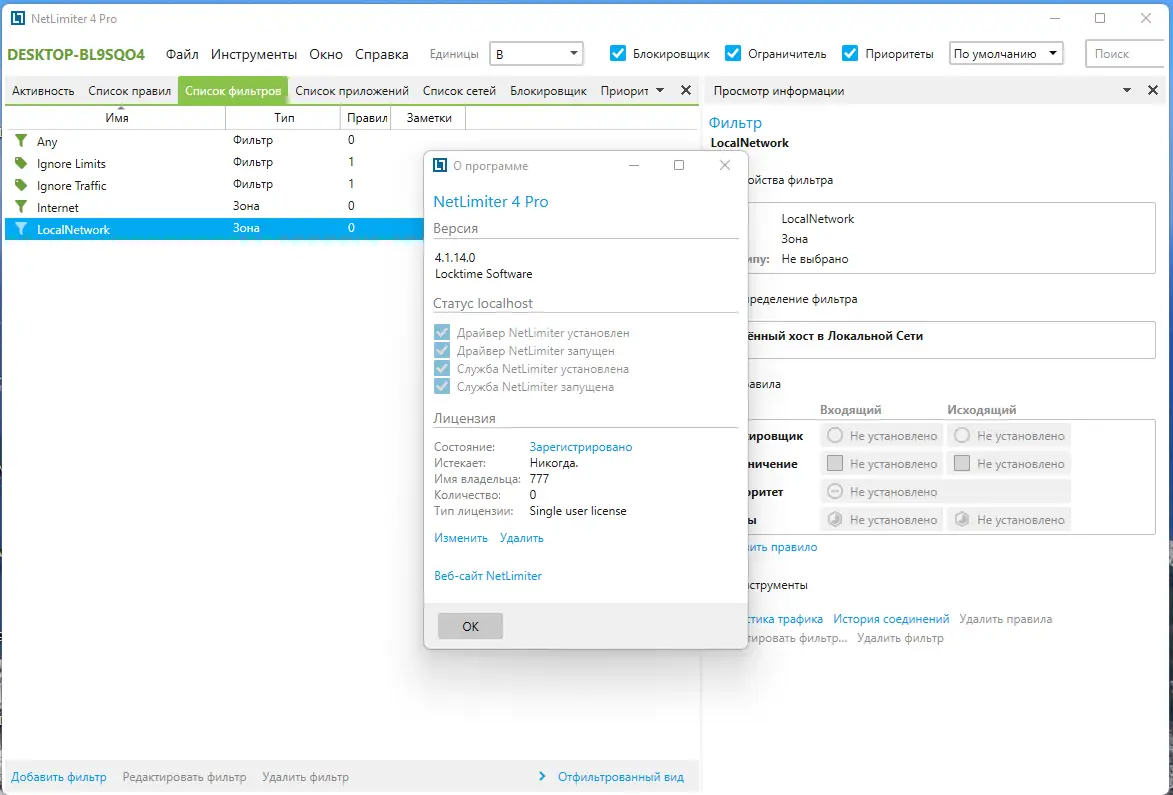Expand the tab overflow arrow after Приорит
The image size is (1173, 795).
coord(659,90)
